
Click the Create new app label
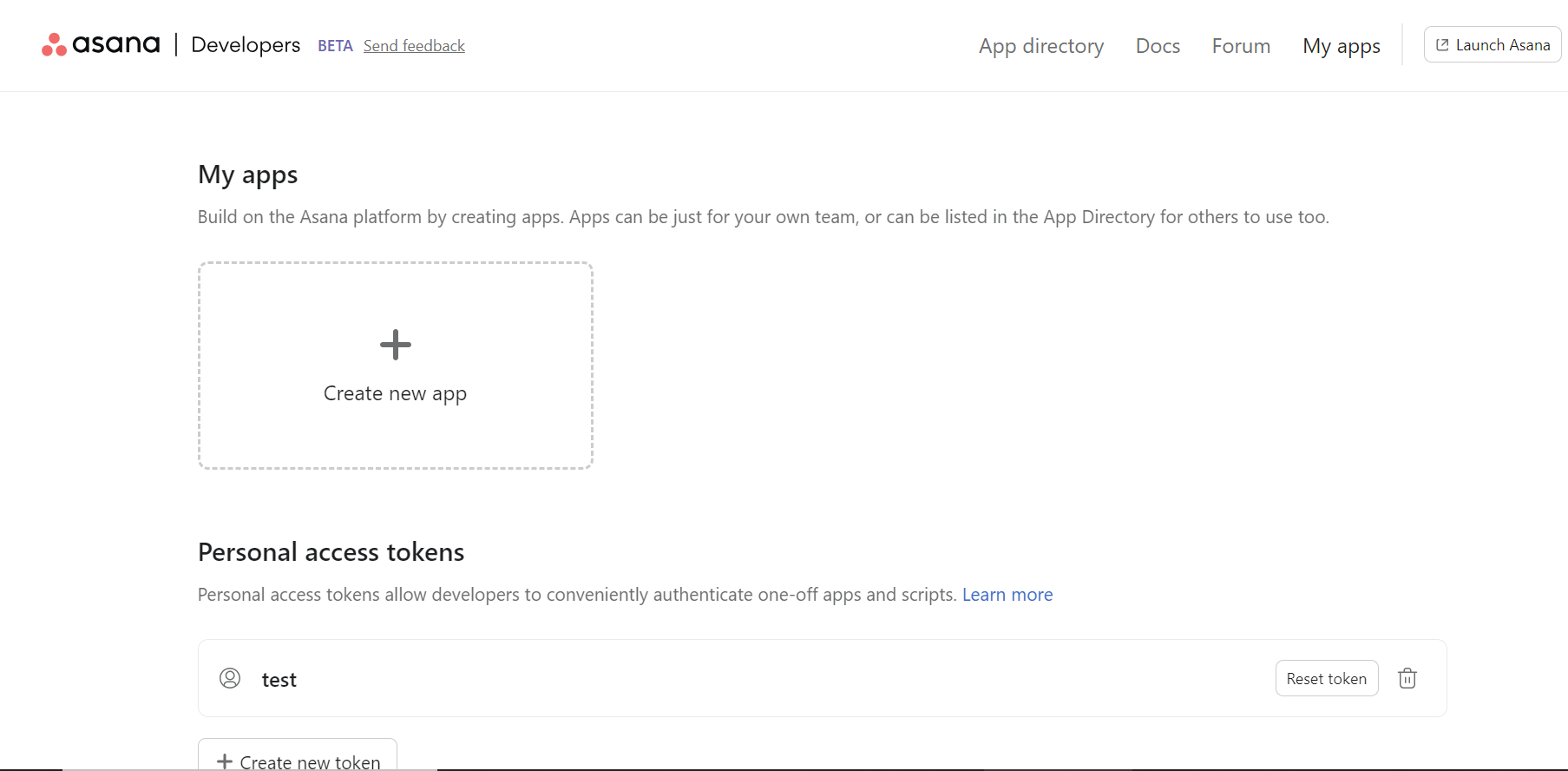395,394
